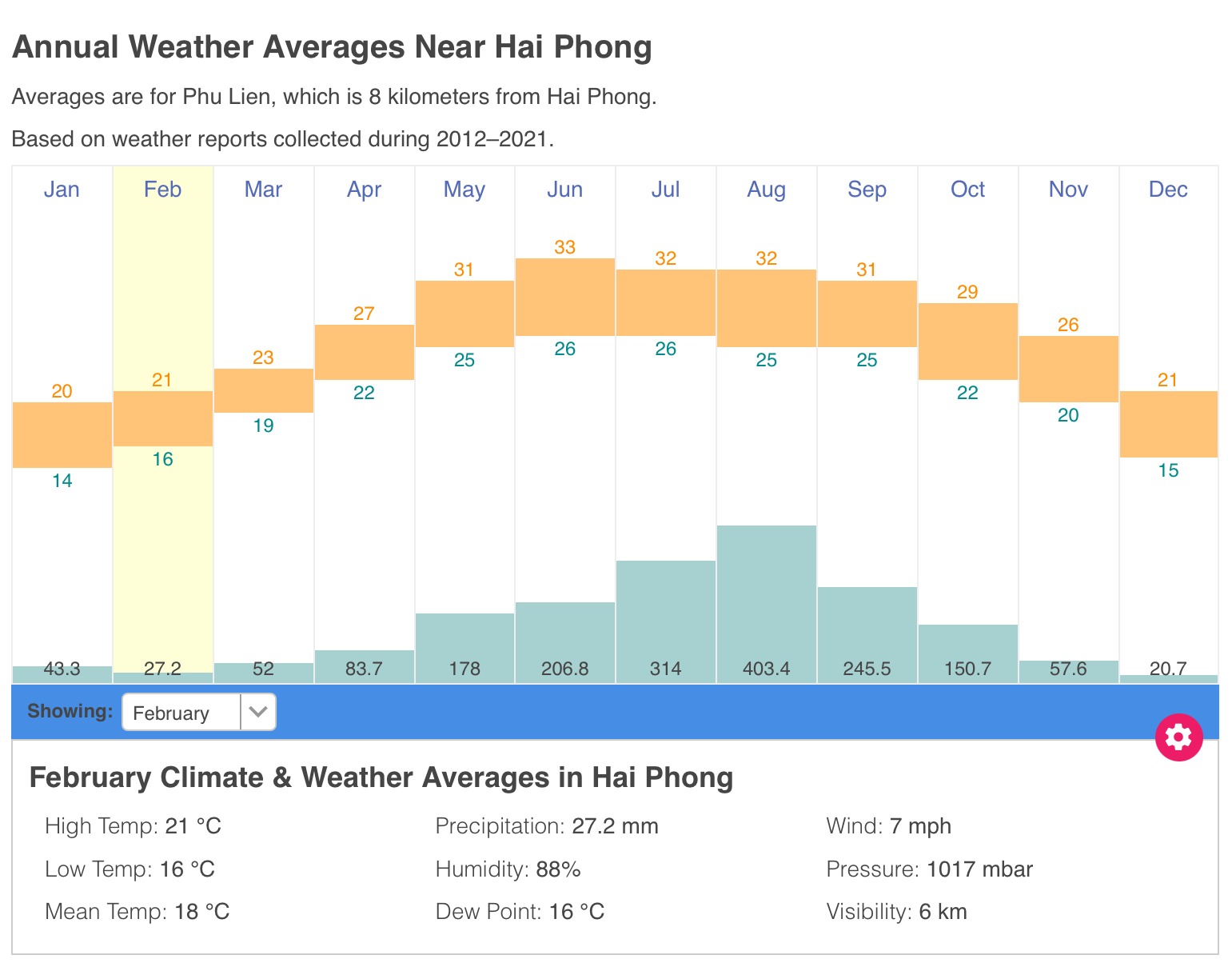Click the October orange temperature range bar

coord(967,342)
